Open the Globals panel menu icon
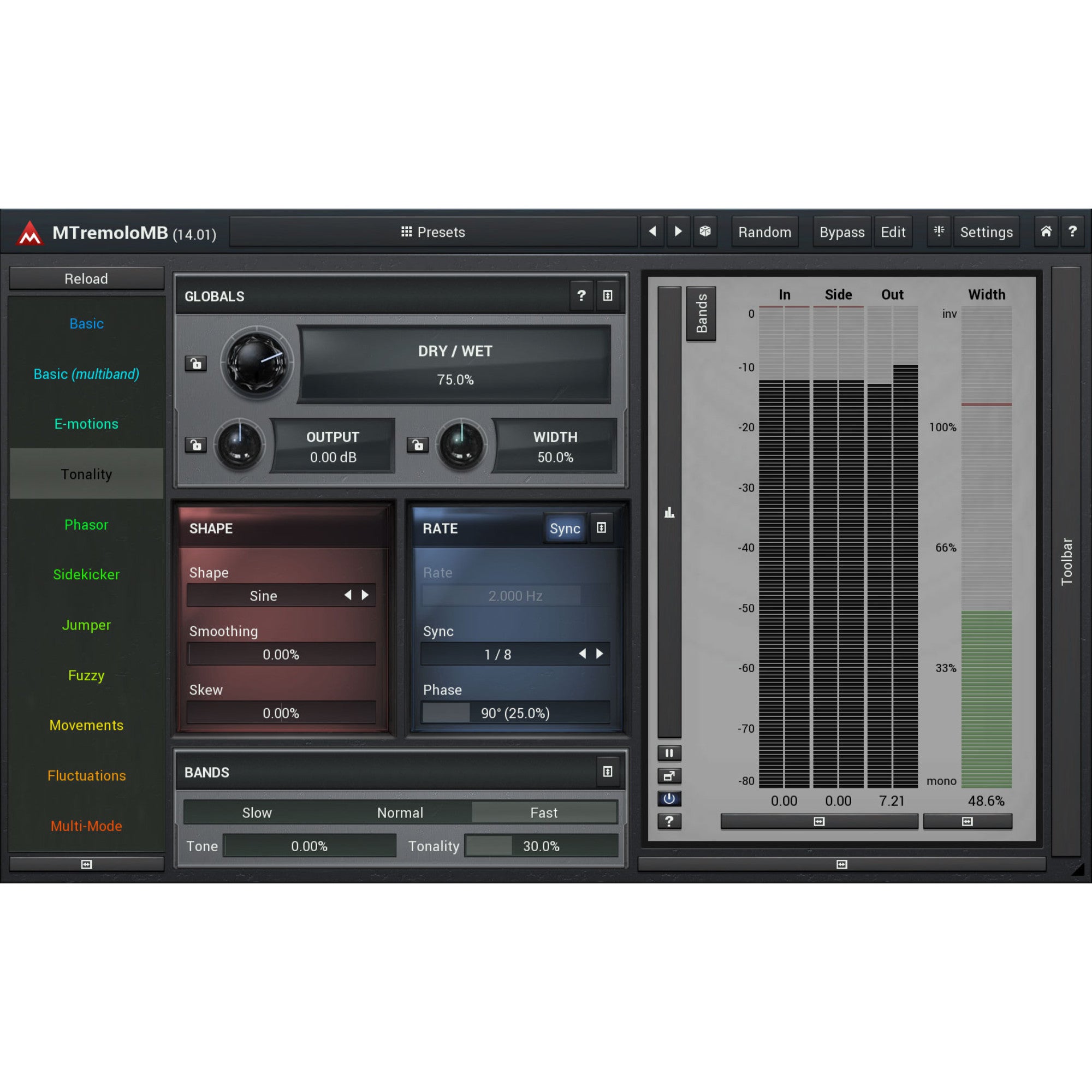 pyautogui.click(x=608, y=295)
